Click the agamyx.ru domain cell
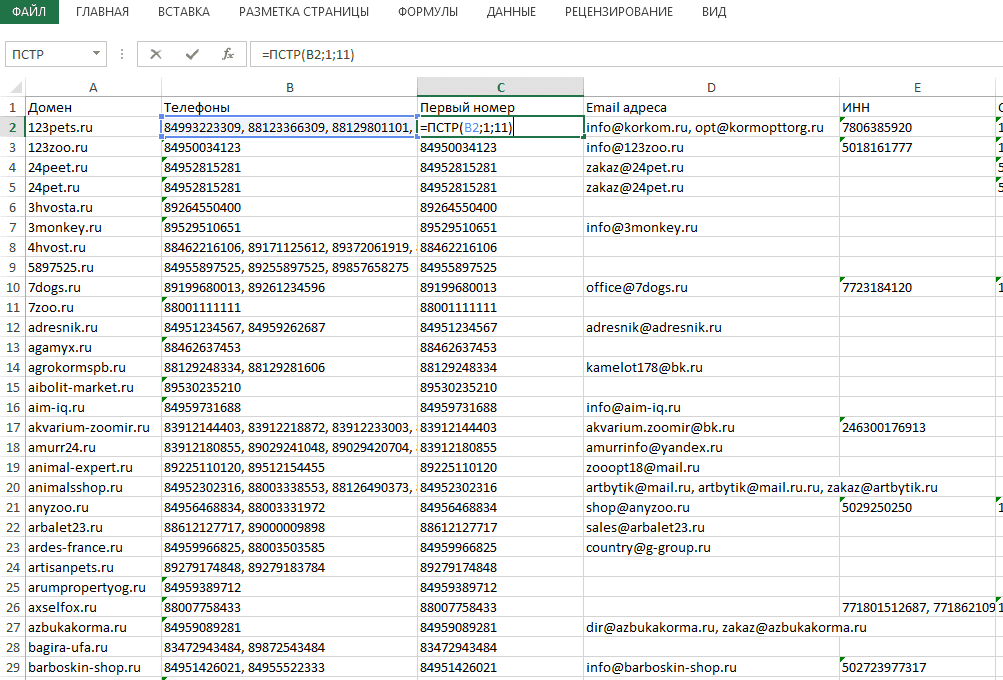This screenshot has width=1003, height=680. pos(93,347)
